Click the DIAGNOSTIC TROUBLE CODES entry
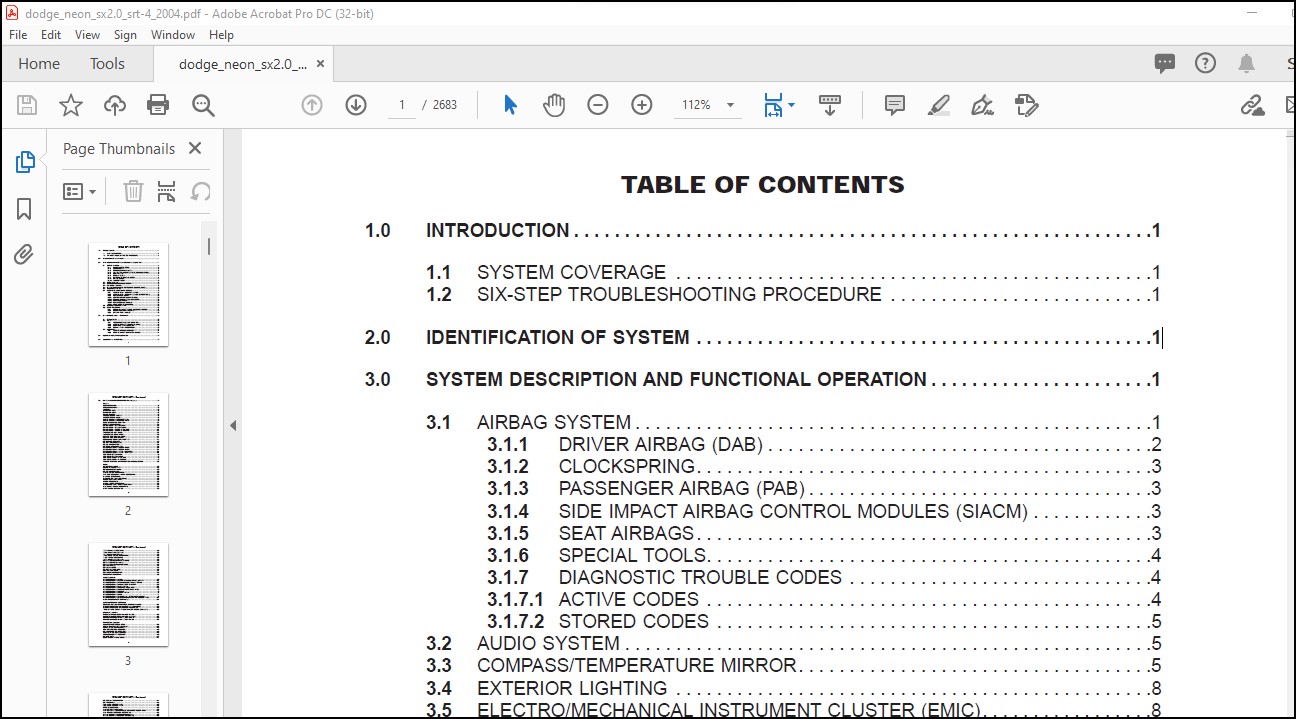Image resolution: width=1296 pixels, height=719 pixels. (x=700, y=578)
